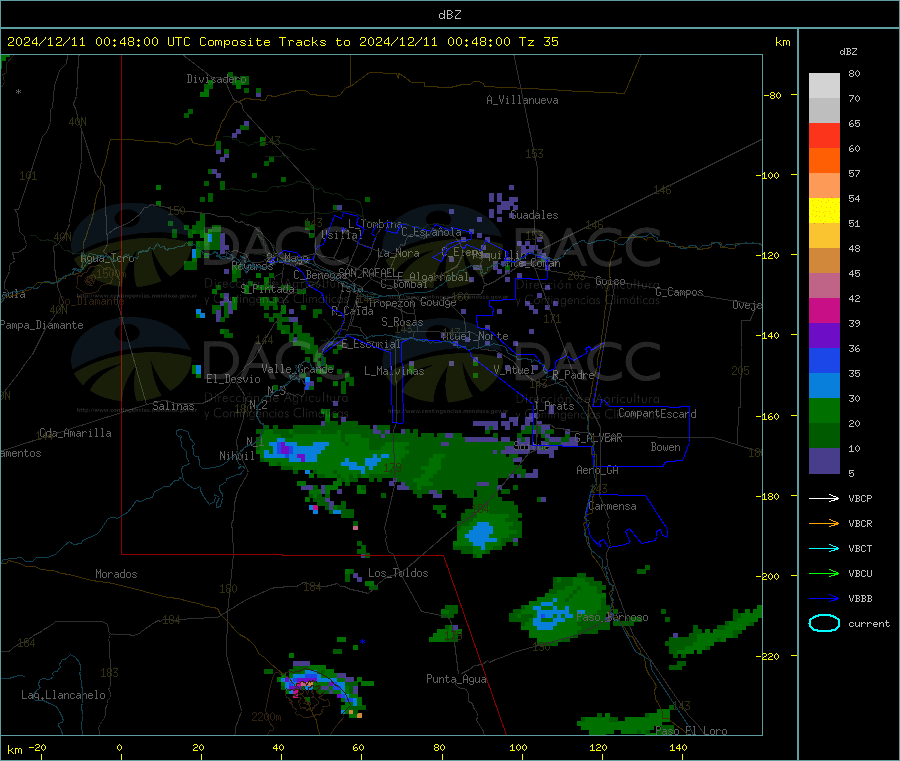This screenshot has width=900, height=761.
Task: Click the 'VBCP' legend label
Action: [x=860, y=499]
